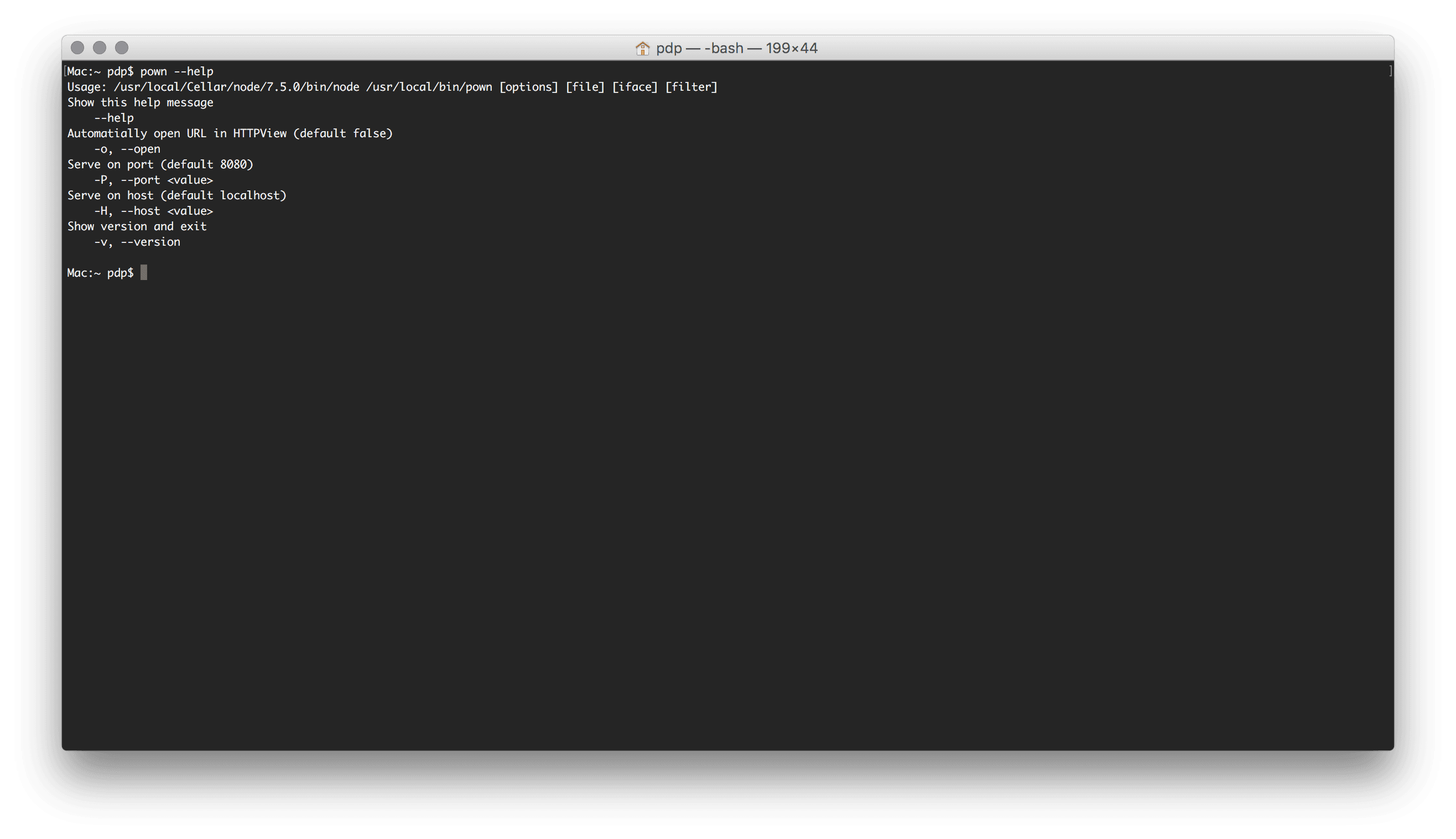Click the '[options]' word in the usage line
The height and width of the screenshot is (839, 1456).
pyautogui.click(x=528, y=87)
